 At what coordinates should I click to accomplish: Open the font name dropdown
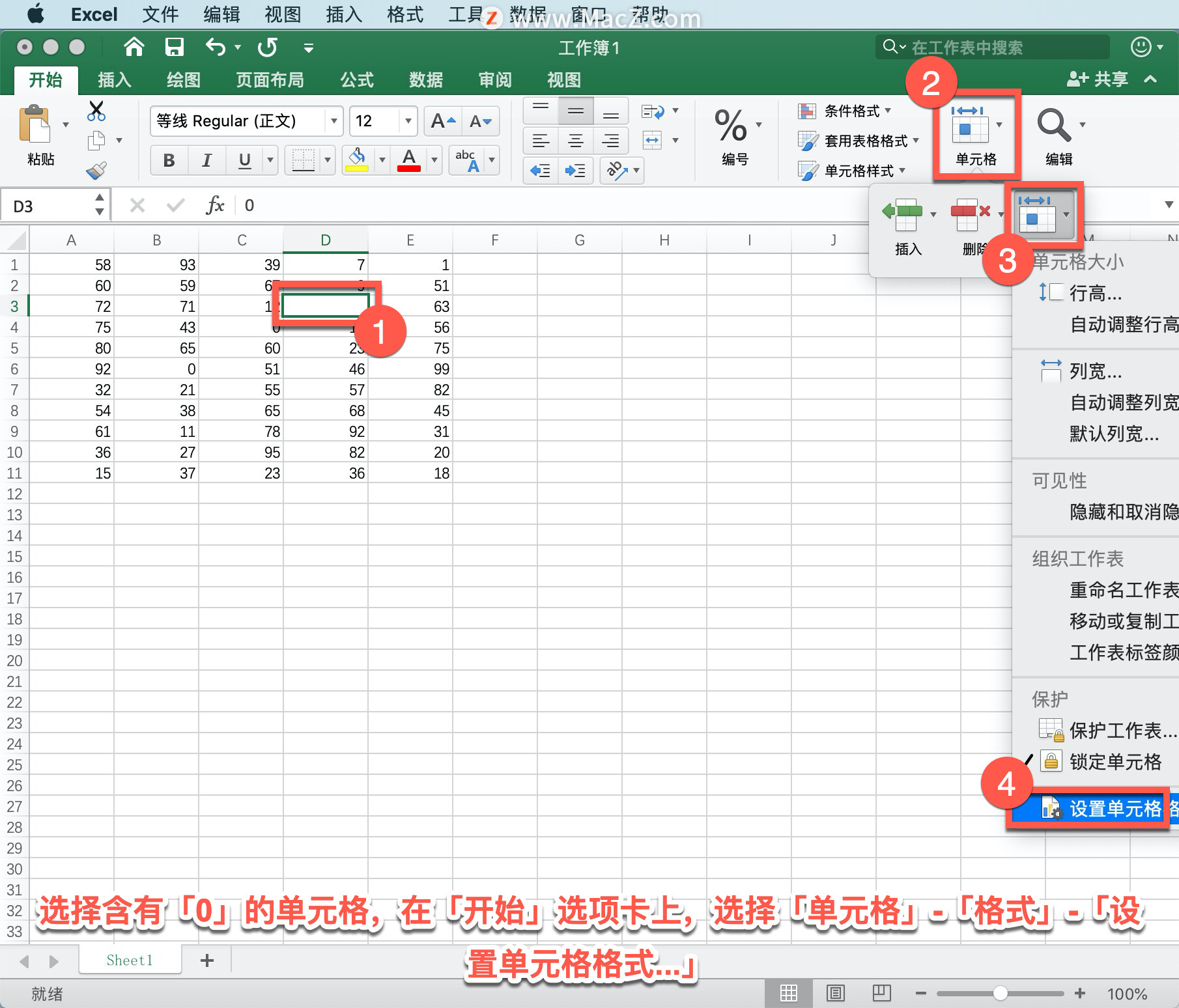[334, 121]
